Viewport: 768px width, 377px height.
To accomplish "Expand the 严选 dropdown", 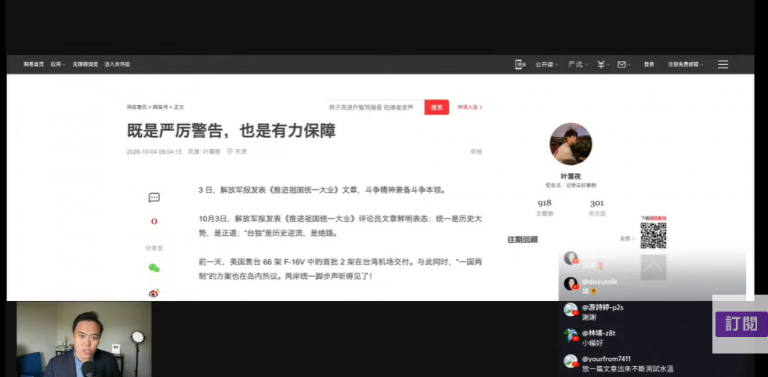I will tap(578, 65).
